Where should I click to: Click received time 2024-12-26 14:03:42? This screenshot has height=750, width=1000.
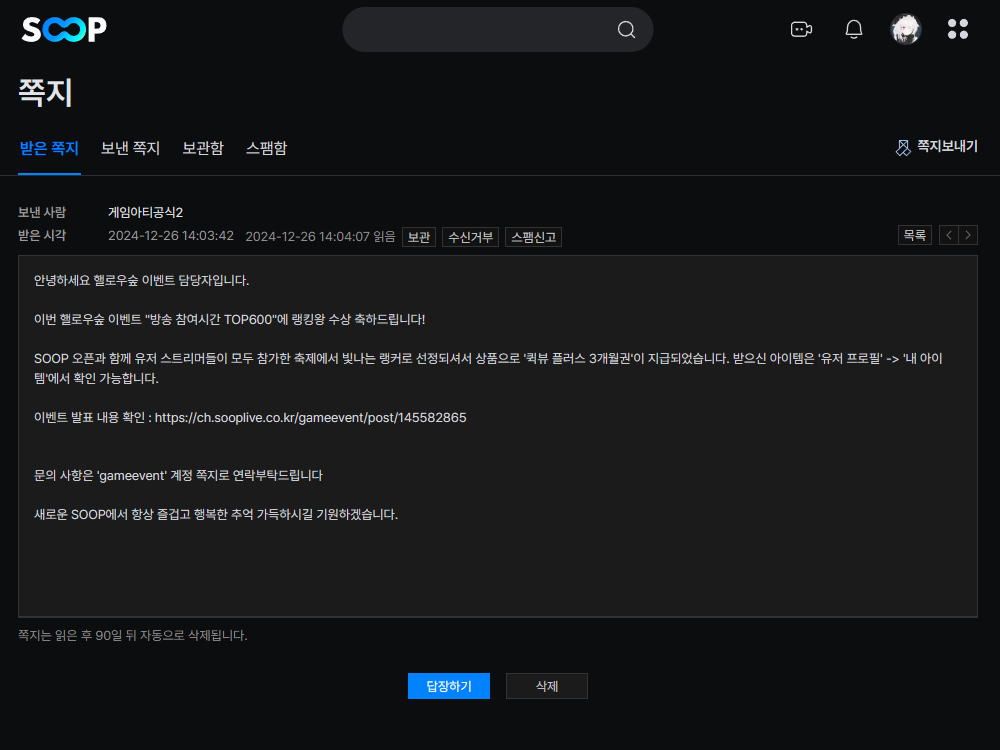click(171, 236)
